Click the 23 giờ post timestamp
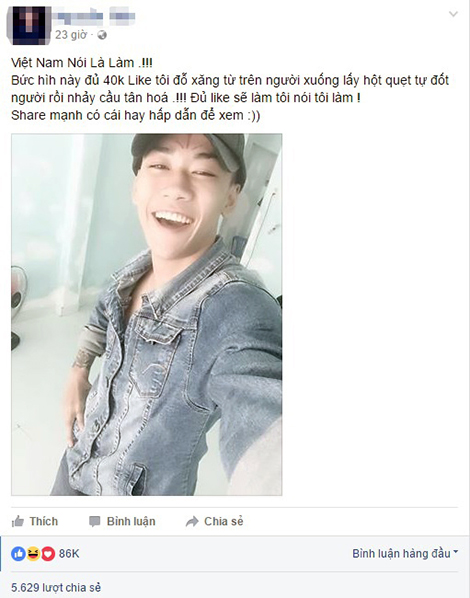Viewport: 470px width, 598px height. (x=71, y=35)
